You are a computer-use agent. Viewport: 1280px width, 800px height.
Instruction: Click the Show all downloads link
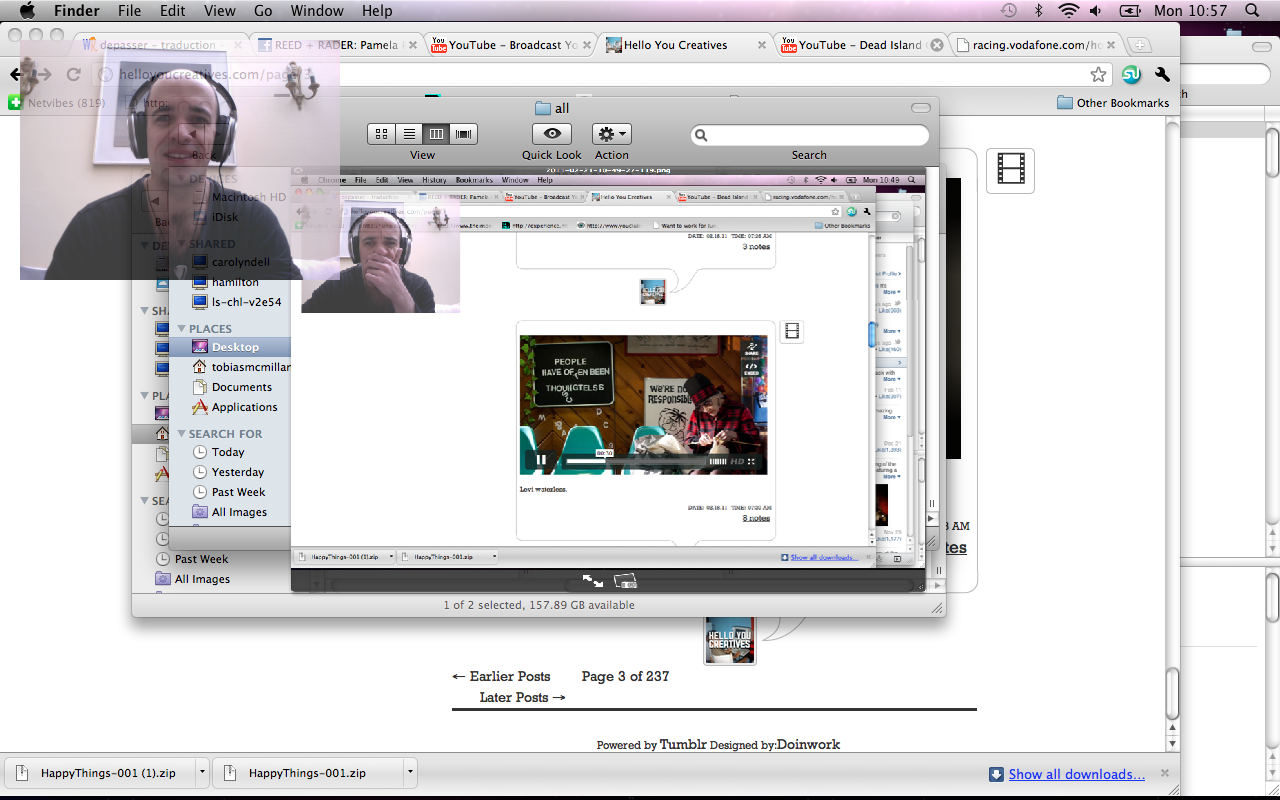(x=1076, y=774)
